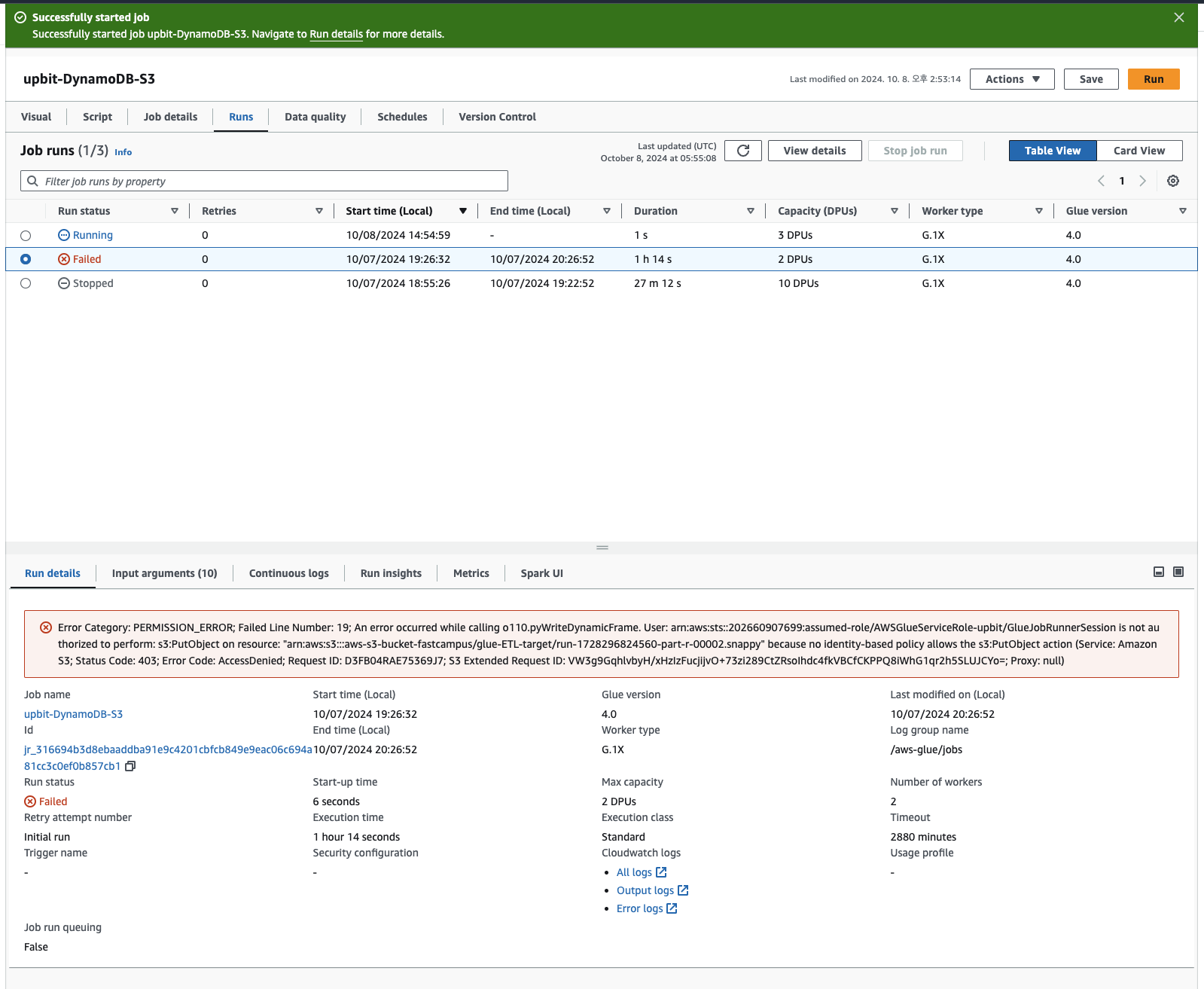Copy the job run Id
Viewport: 1204px width, 989px height.
click(x=130, y=766)
